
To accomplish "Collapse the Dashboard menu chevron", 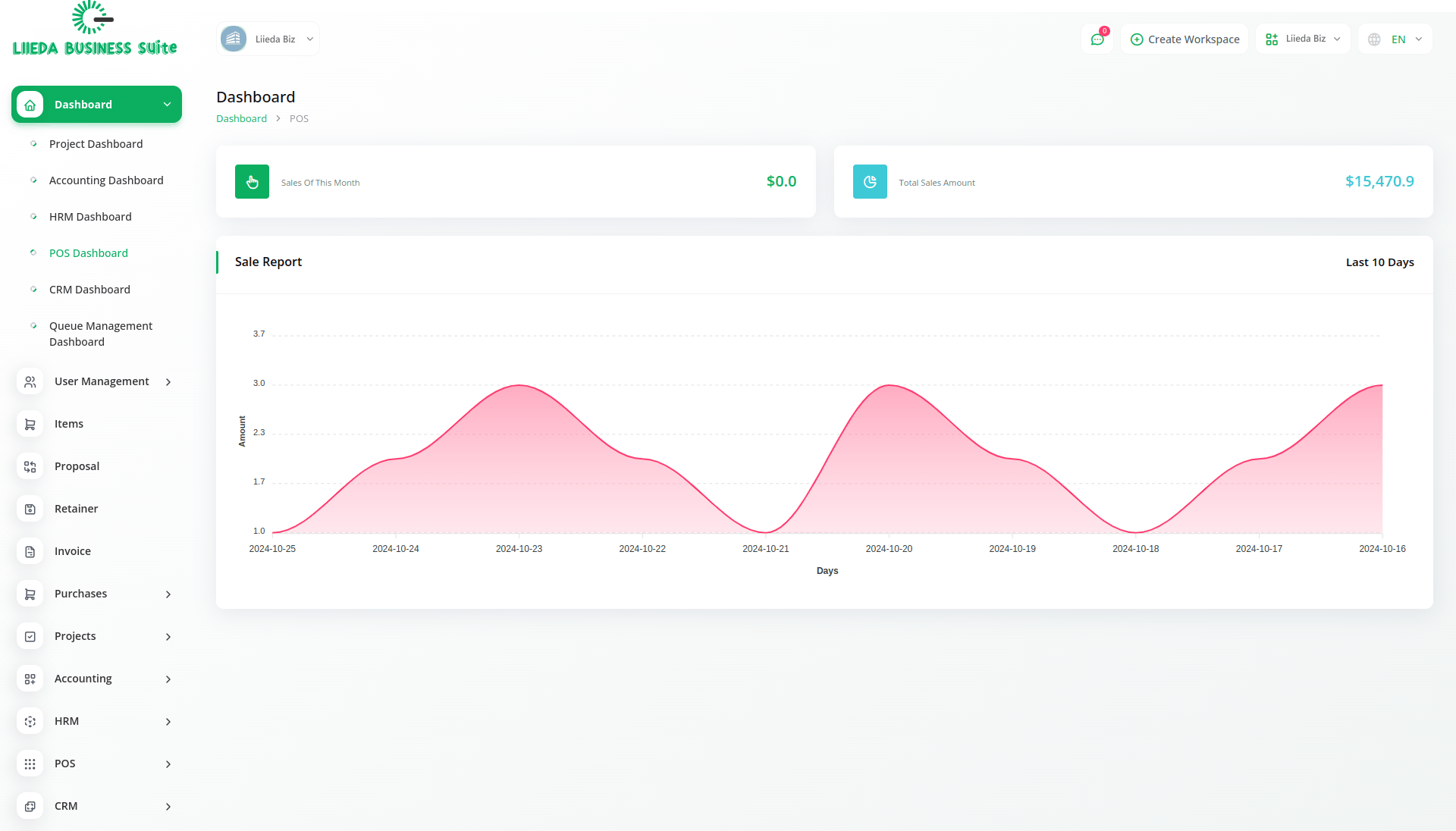I will 167,105.
